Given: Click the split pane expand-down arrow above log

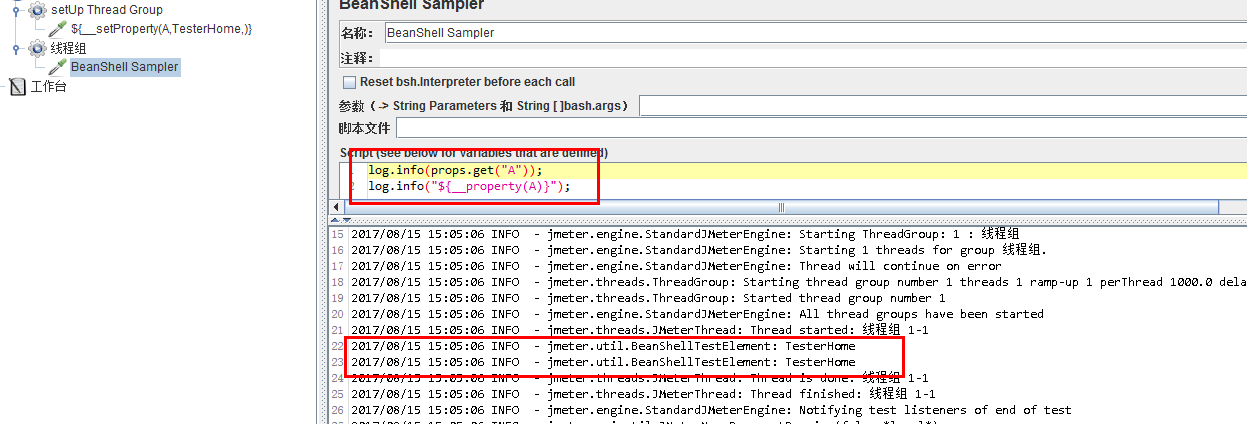Looking at the screenshot, I should [x=347, y=219].
